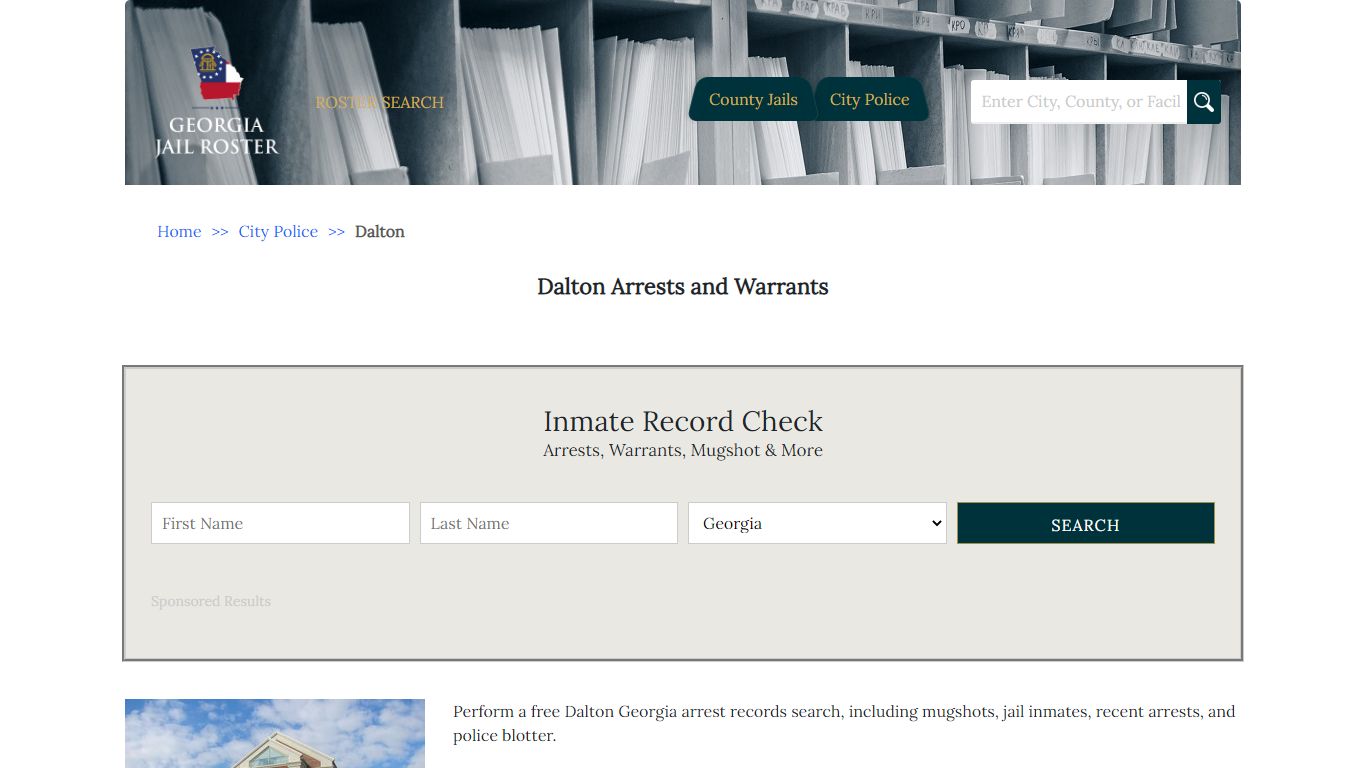The width and height of the screenshot is (1366, 768).
Task: Click the Last Name field
Action: [x=548, y=522]
